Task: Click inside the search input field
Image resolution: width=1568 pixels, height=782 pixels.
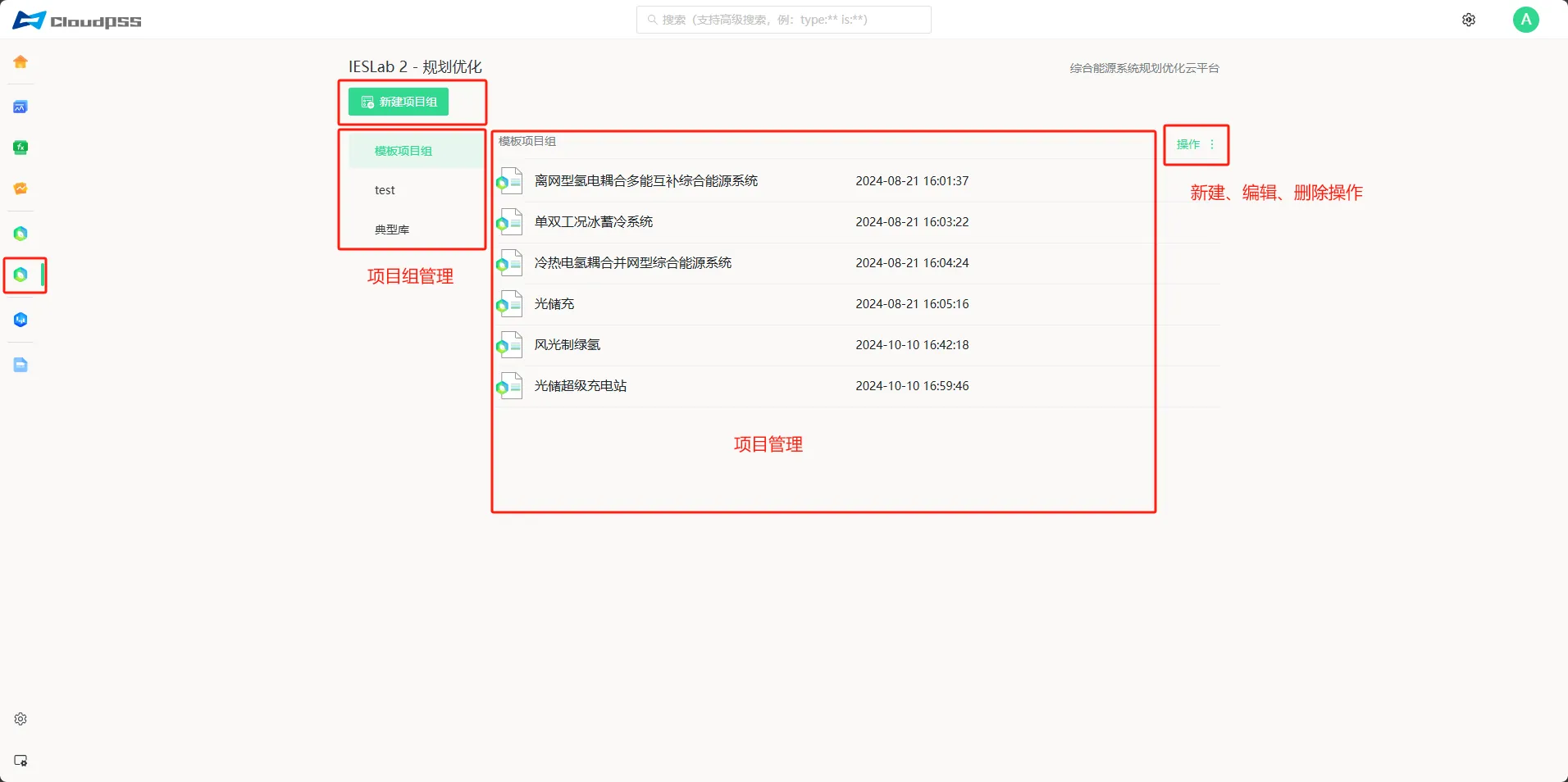Action: pos(782,20)
